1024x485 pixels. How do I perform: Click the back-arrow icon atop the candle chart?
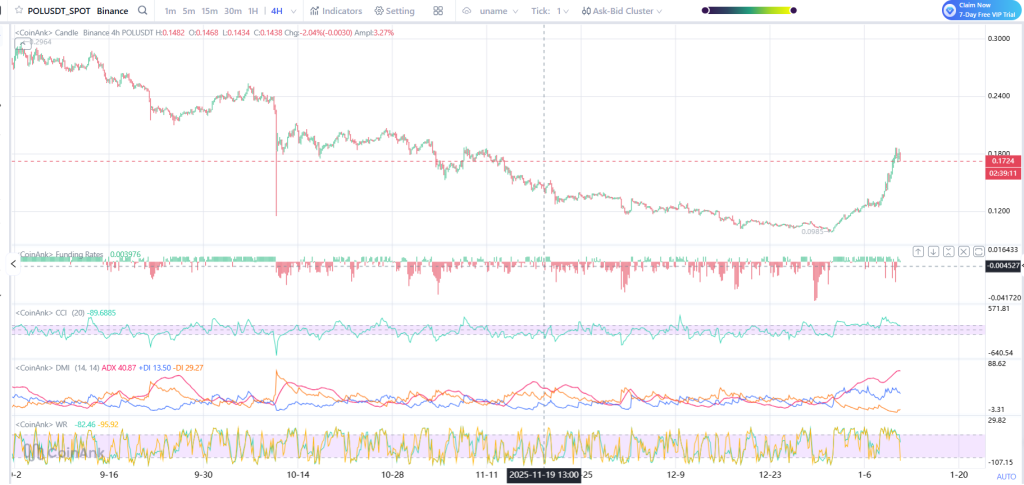pos(22,43)
